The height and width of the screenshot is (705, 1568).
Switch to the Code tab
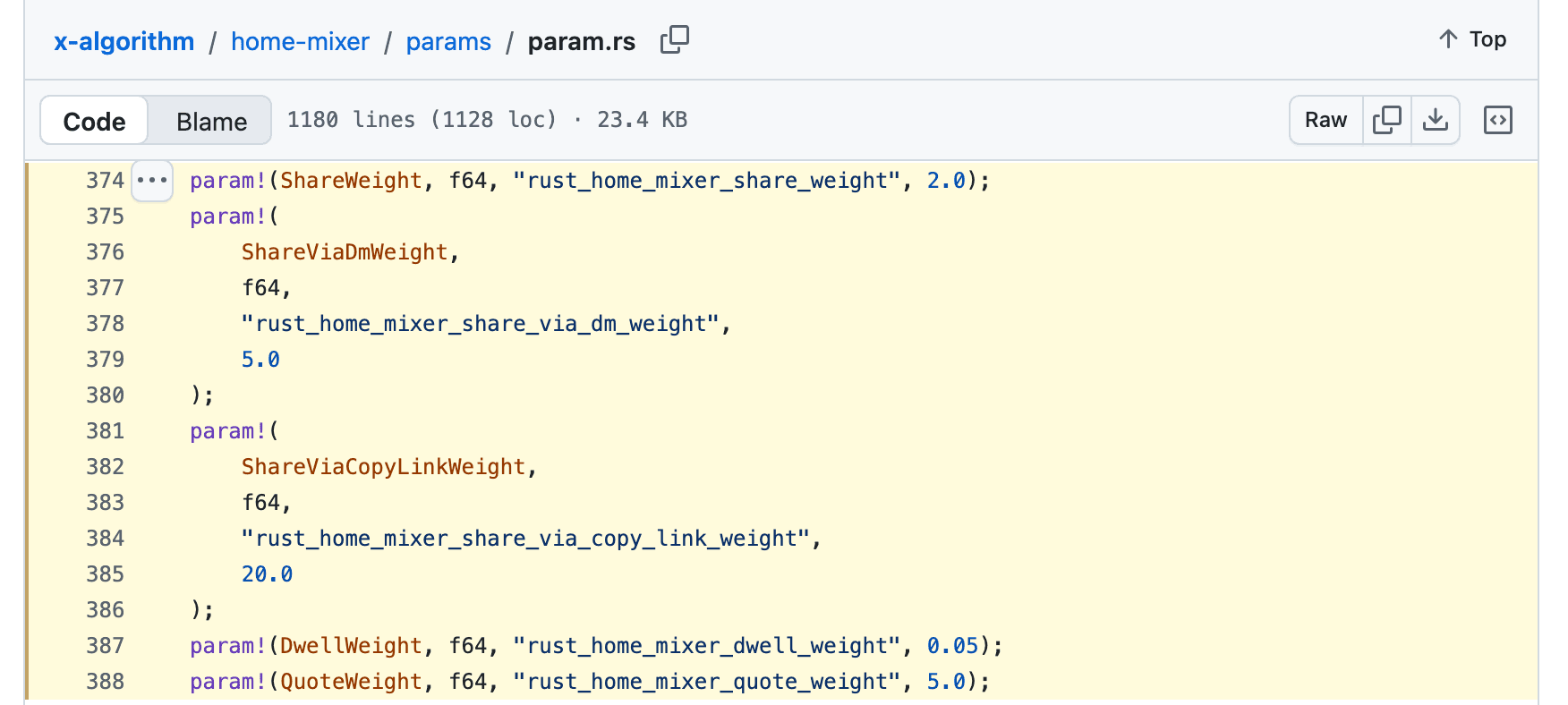click(94, 121)
